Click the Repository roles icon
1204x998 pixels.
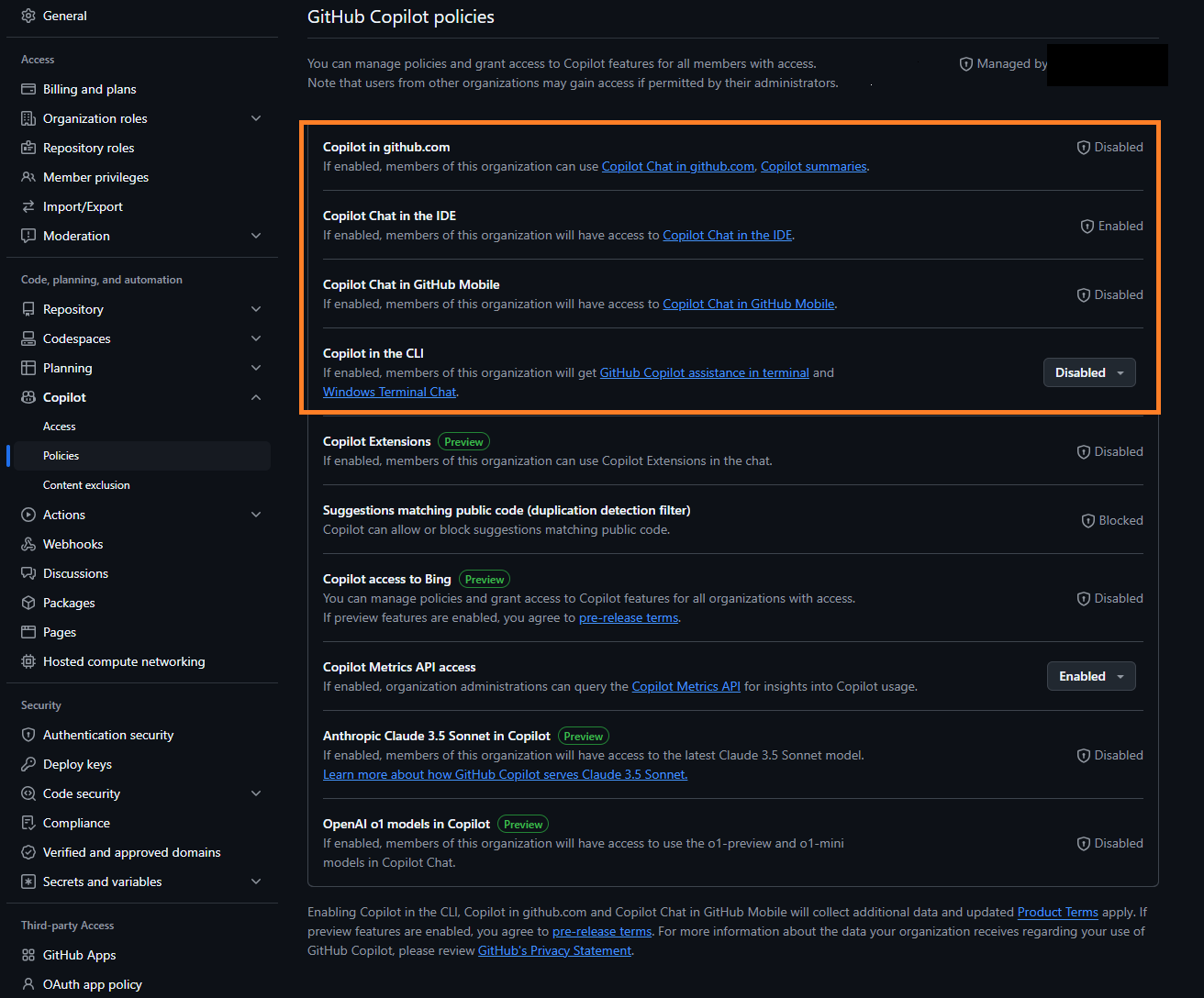click(28, 148)
